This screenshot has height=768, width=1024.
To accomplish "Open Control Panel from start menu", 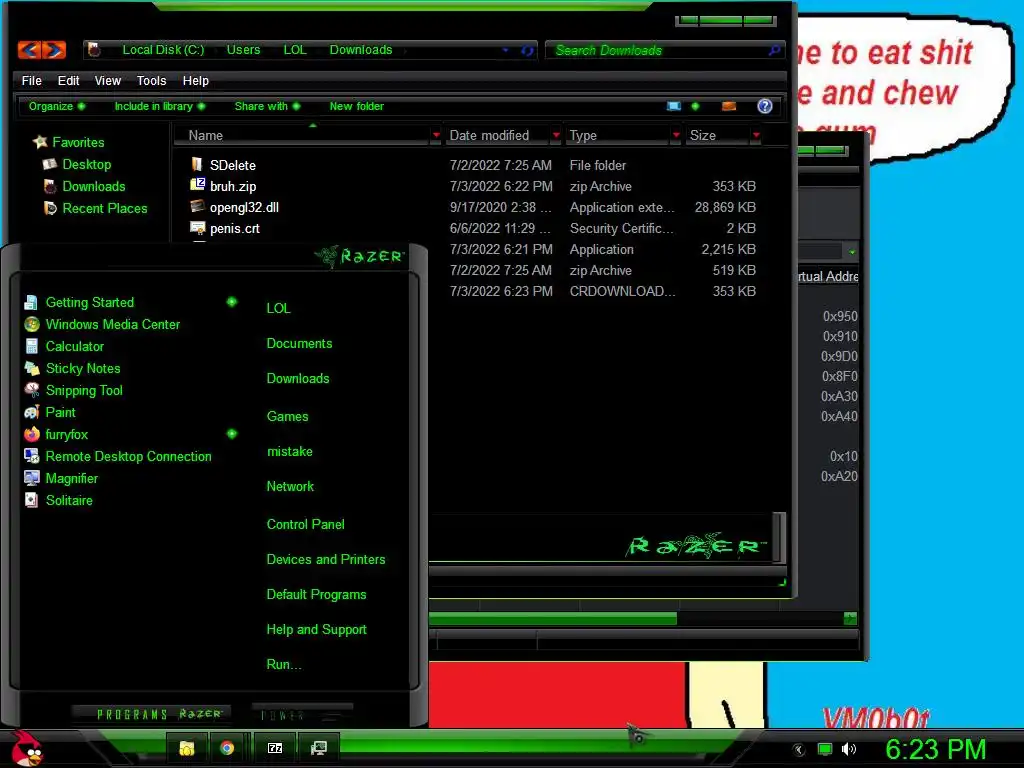I will 305,524.
